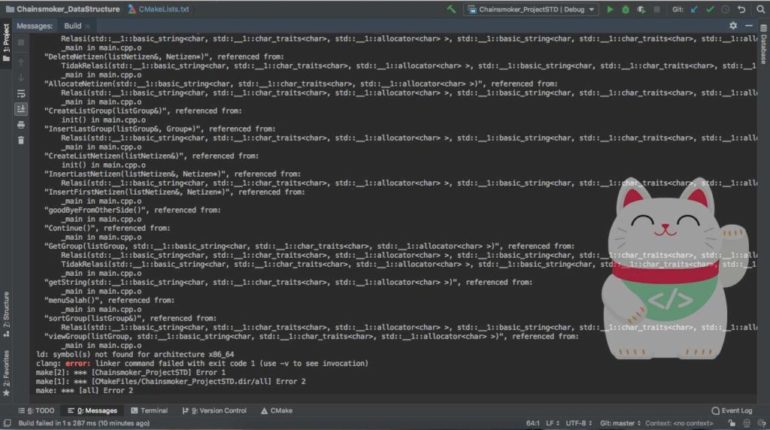Click the Git commit checkmark icon
770x430 pixels.
click(x=707, y=9)
